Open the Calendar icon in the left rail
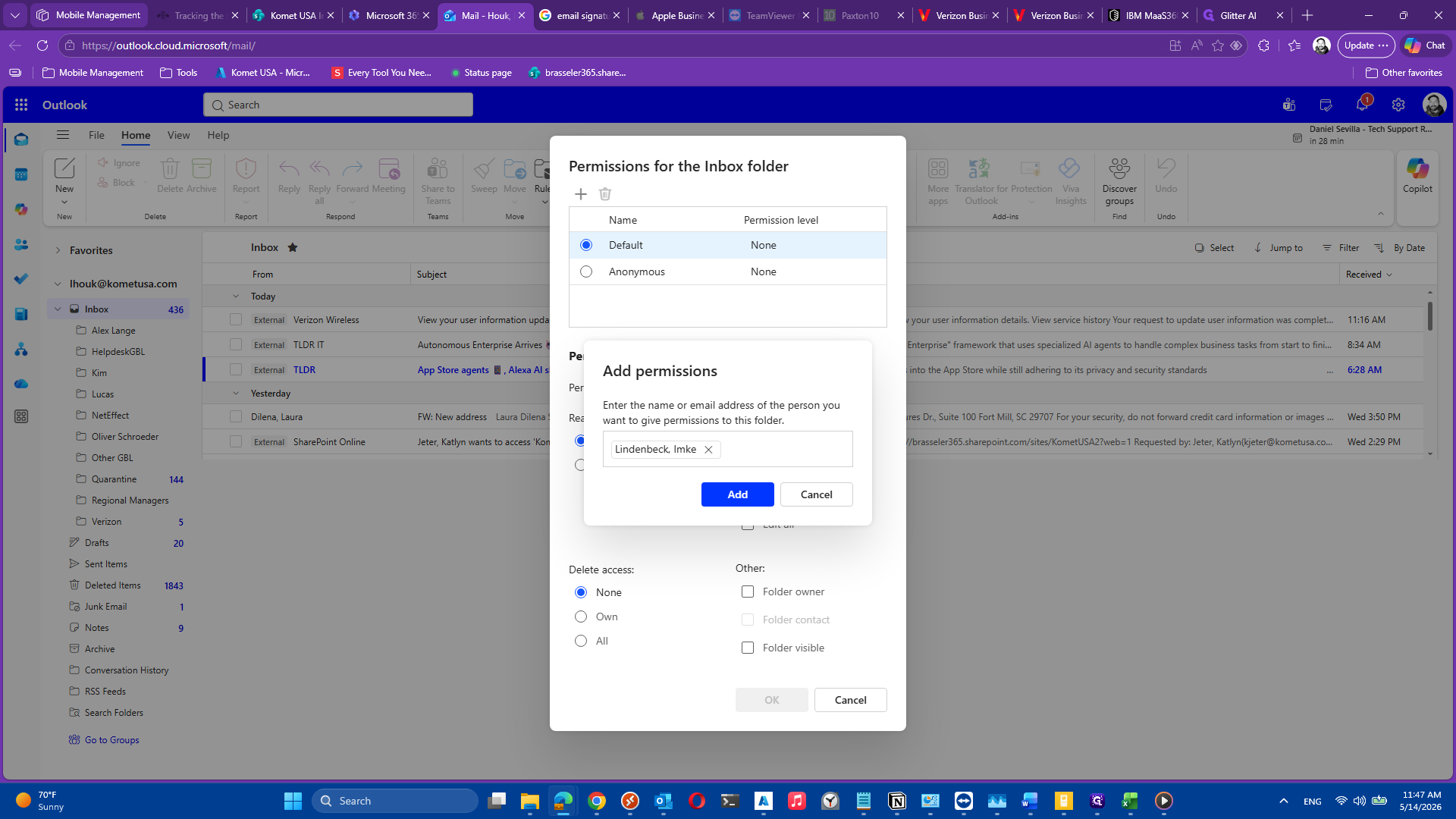This screenshot has height=819, width=1456. coord(21,174)
